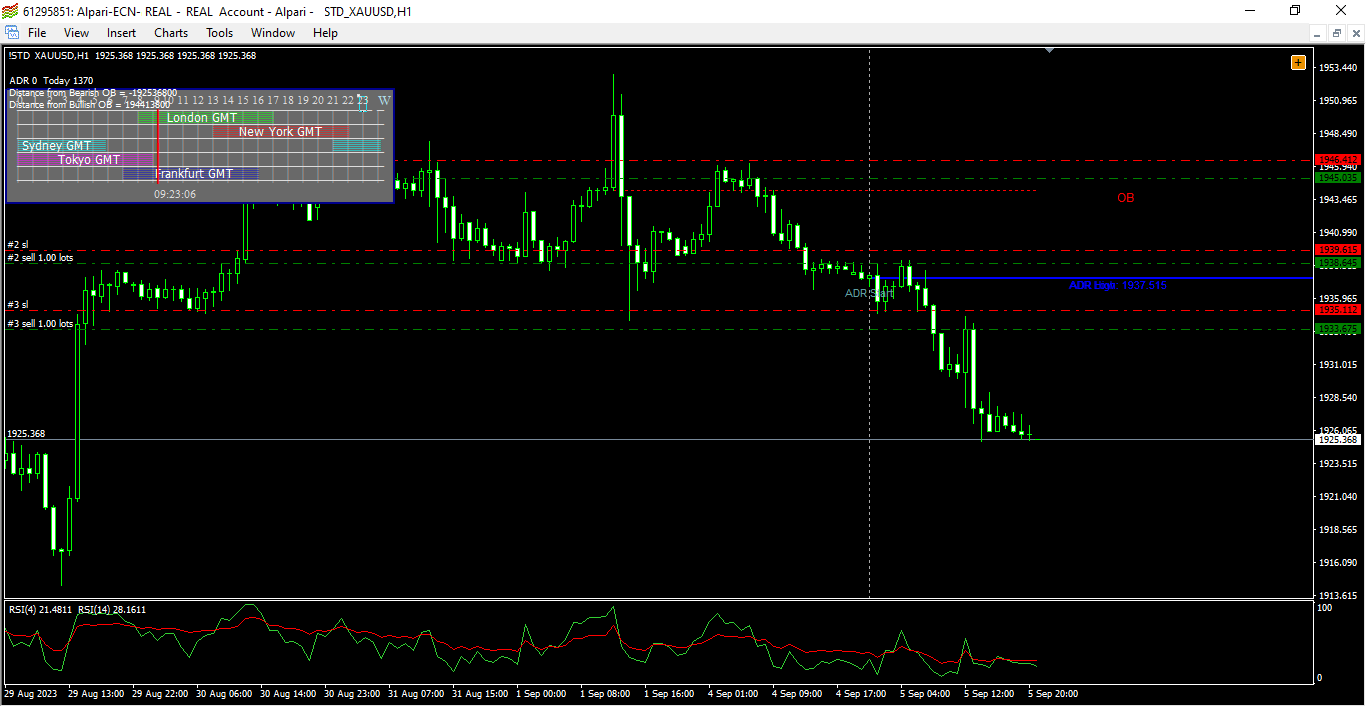Click the Distance from Bullish OB text
Image resolution: width=1366 pixels, height=706 pixels.
pos(89,104)
